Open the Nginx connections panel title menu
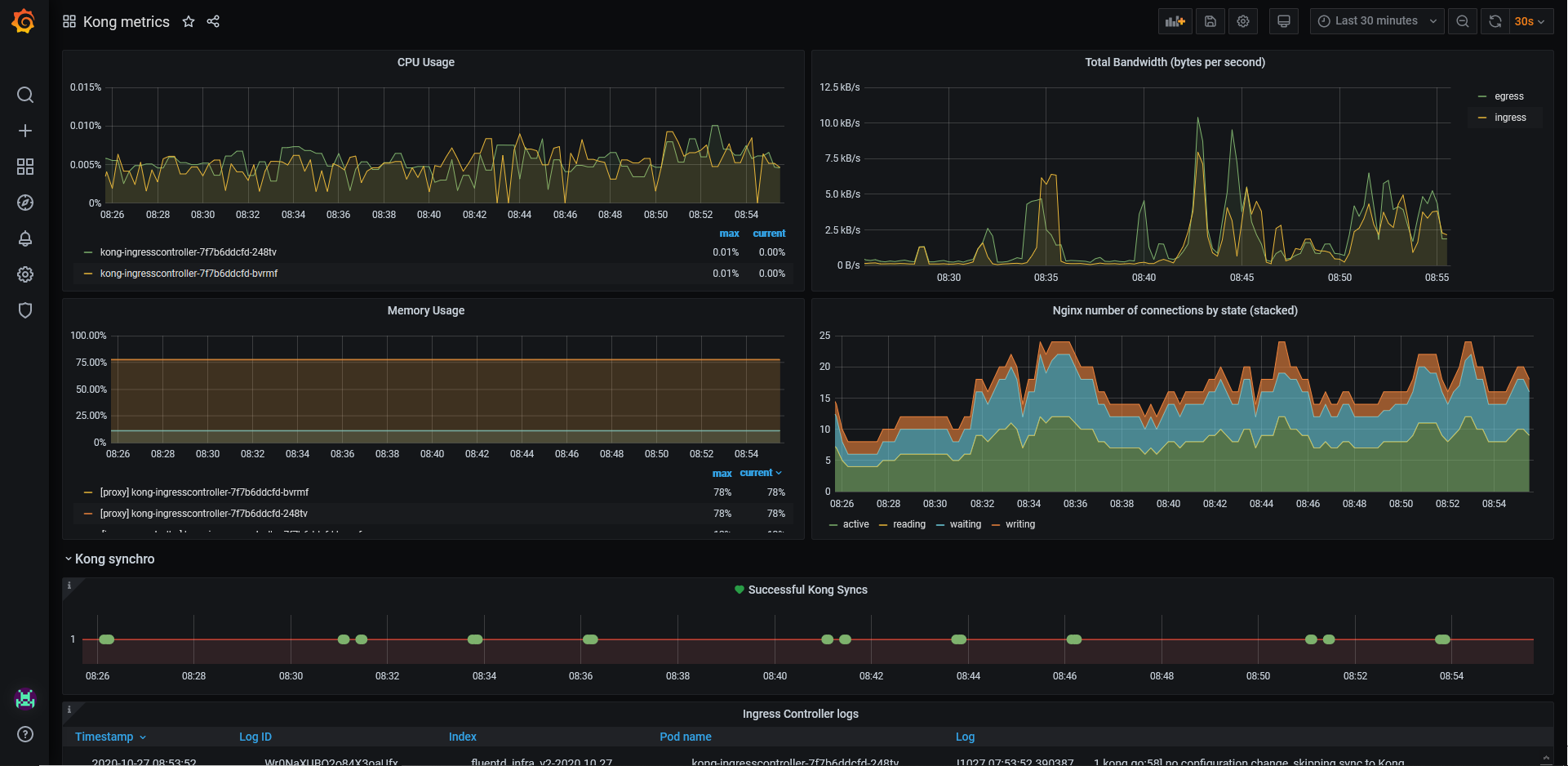 [1175, 310]
